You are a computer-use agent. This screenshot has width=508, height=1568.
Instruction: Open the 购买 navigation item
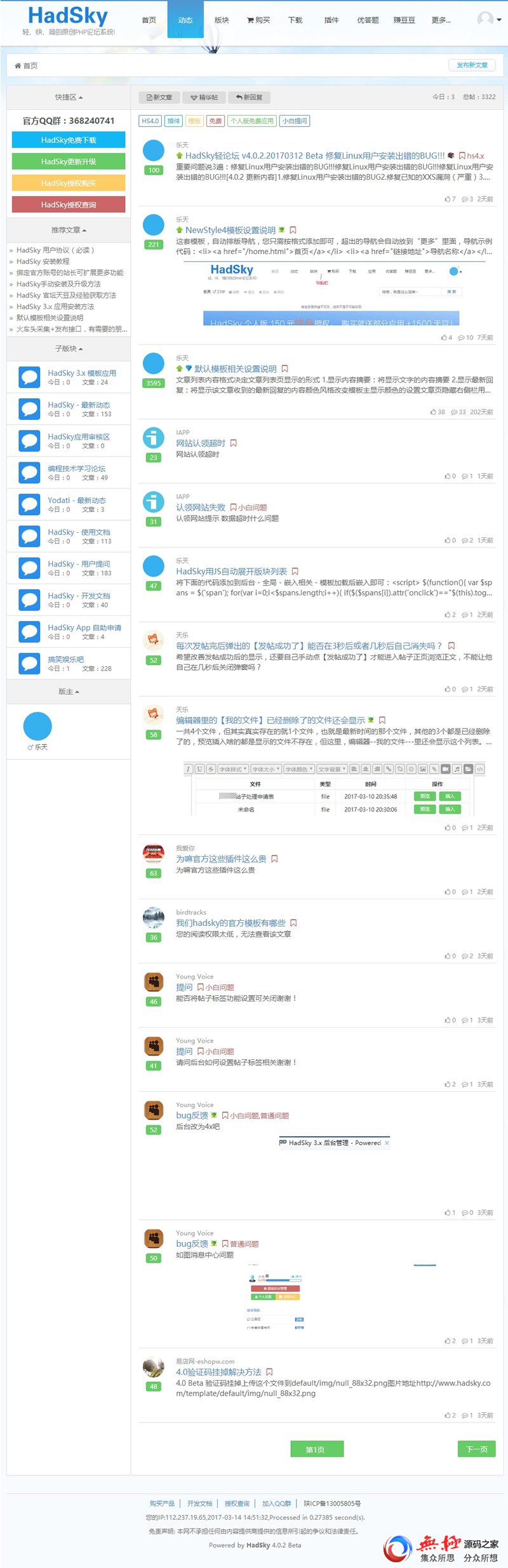[258, 20]
